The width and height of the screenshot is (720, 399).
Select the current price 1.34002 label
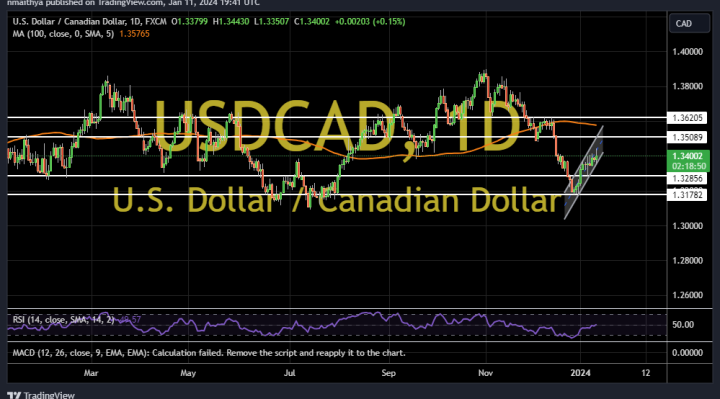687,156
